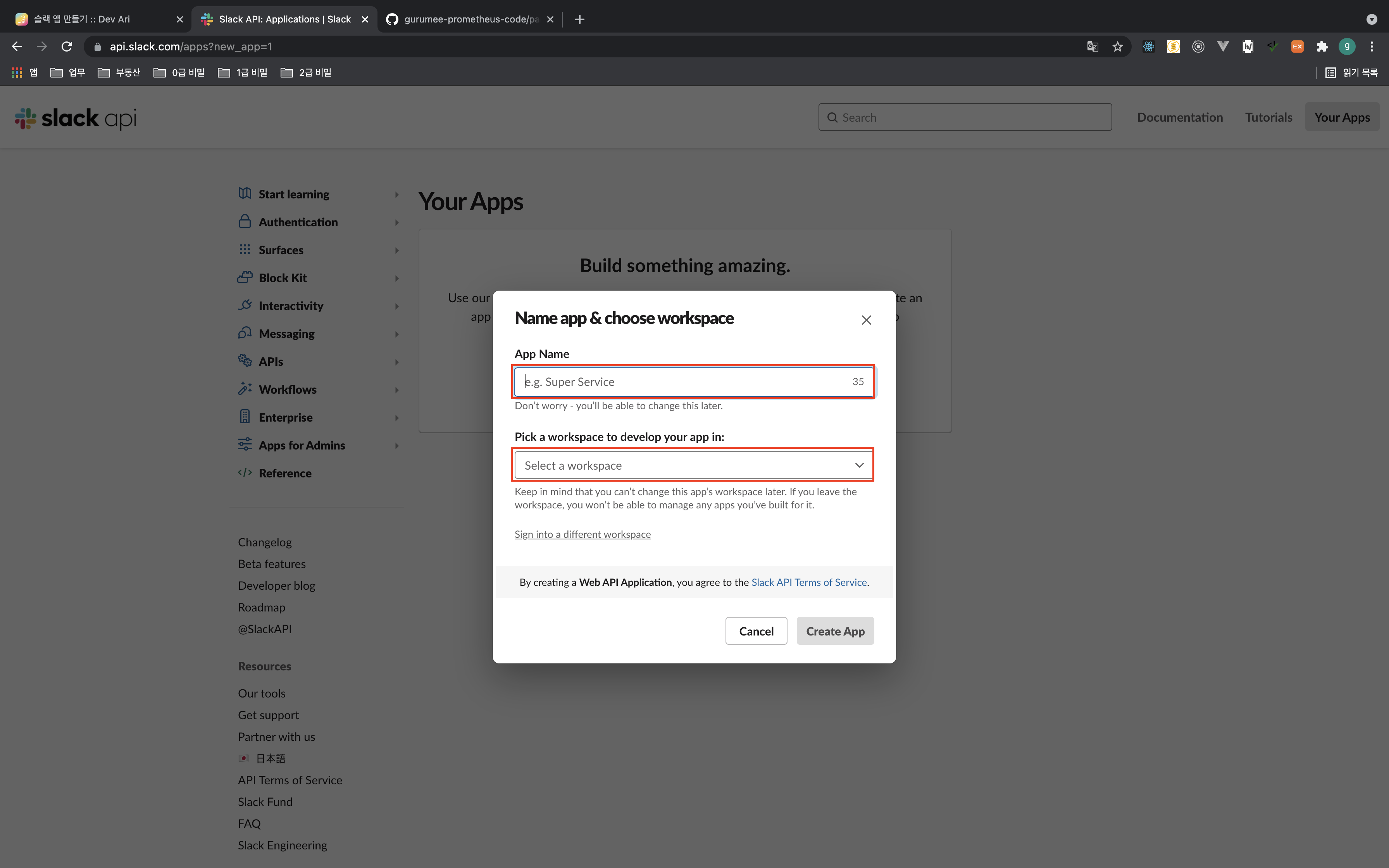Click the circular target extension icon
This screenshot has width=1389, height=868.
click(1198, 46)
